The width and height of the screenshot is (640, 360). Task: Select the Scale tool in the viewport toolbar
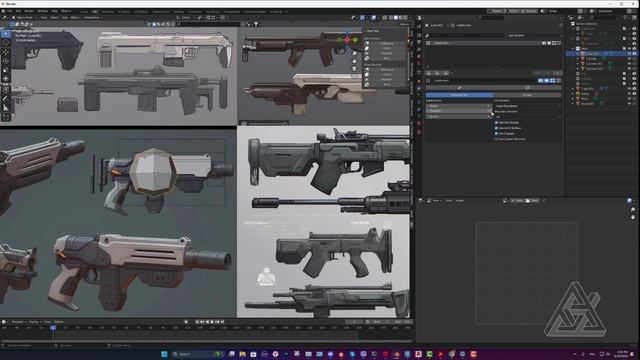tap(6, 70)
